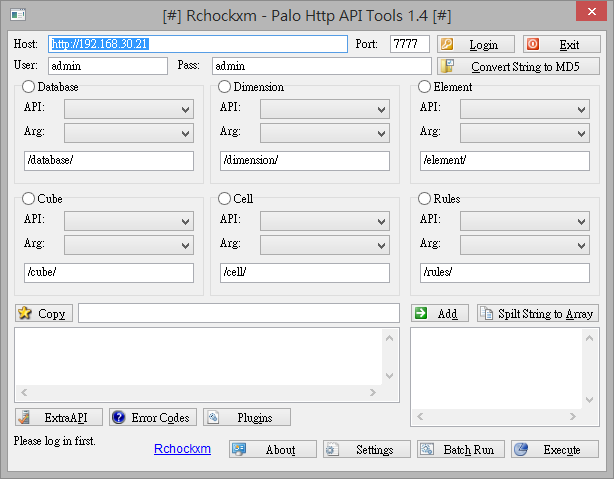Click the Settings button label

tap(374, 450)
